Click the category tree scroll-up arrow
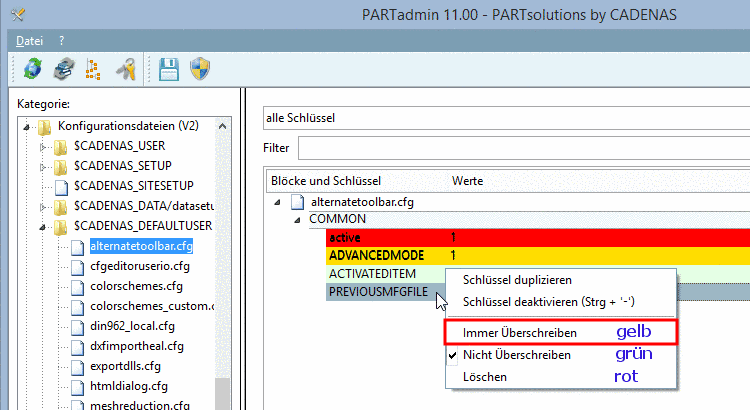The image size is (750, 410). (x=222, y=127)
